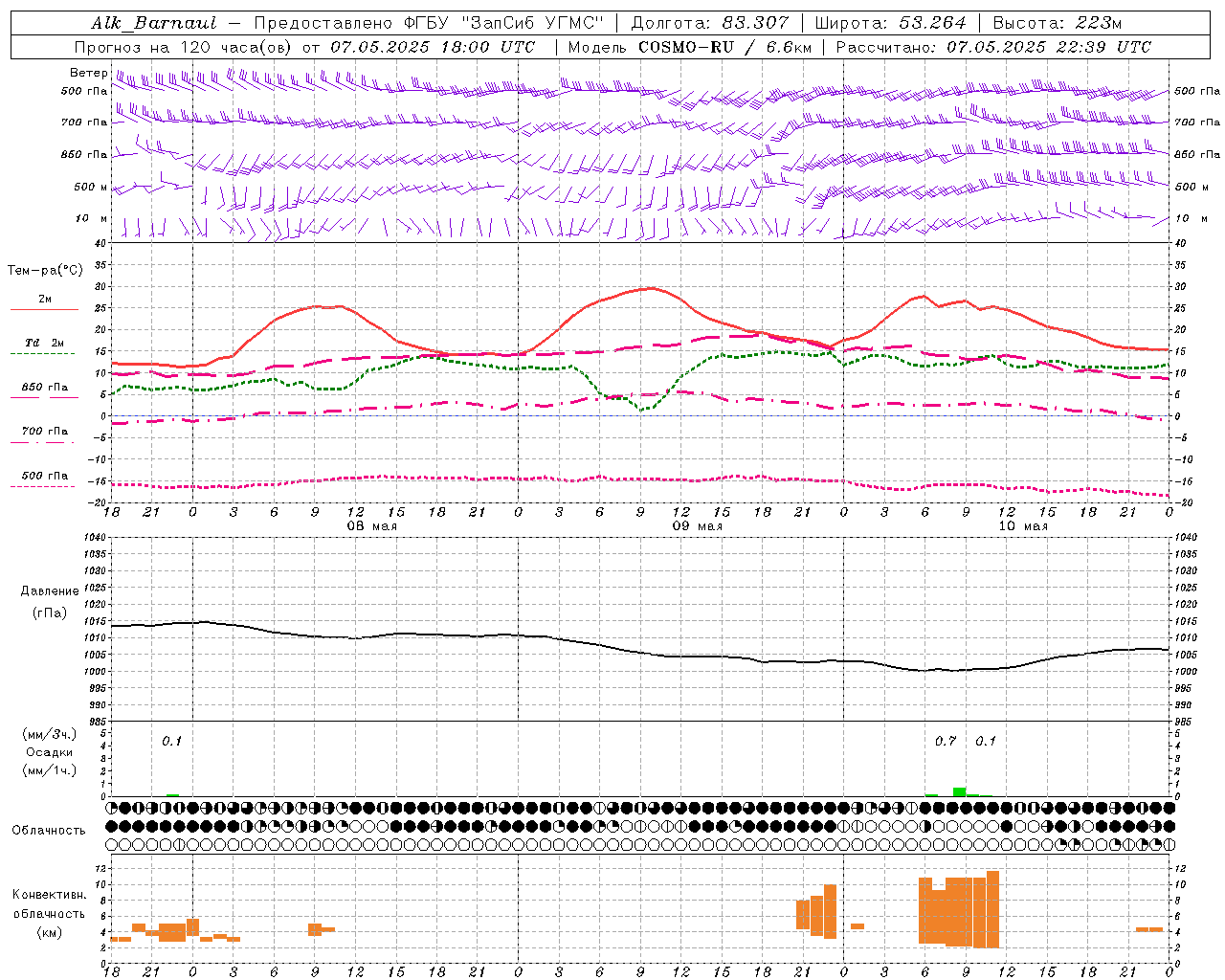Click the '(мм/3ч.)' precipitation unit label
This screenshot has height=980, width=1225.
tap(50, 734)
